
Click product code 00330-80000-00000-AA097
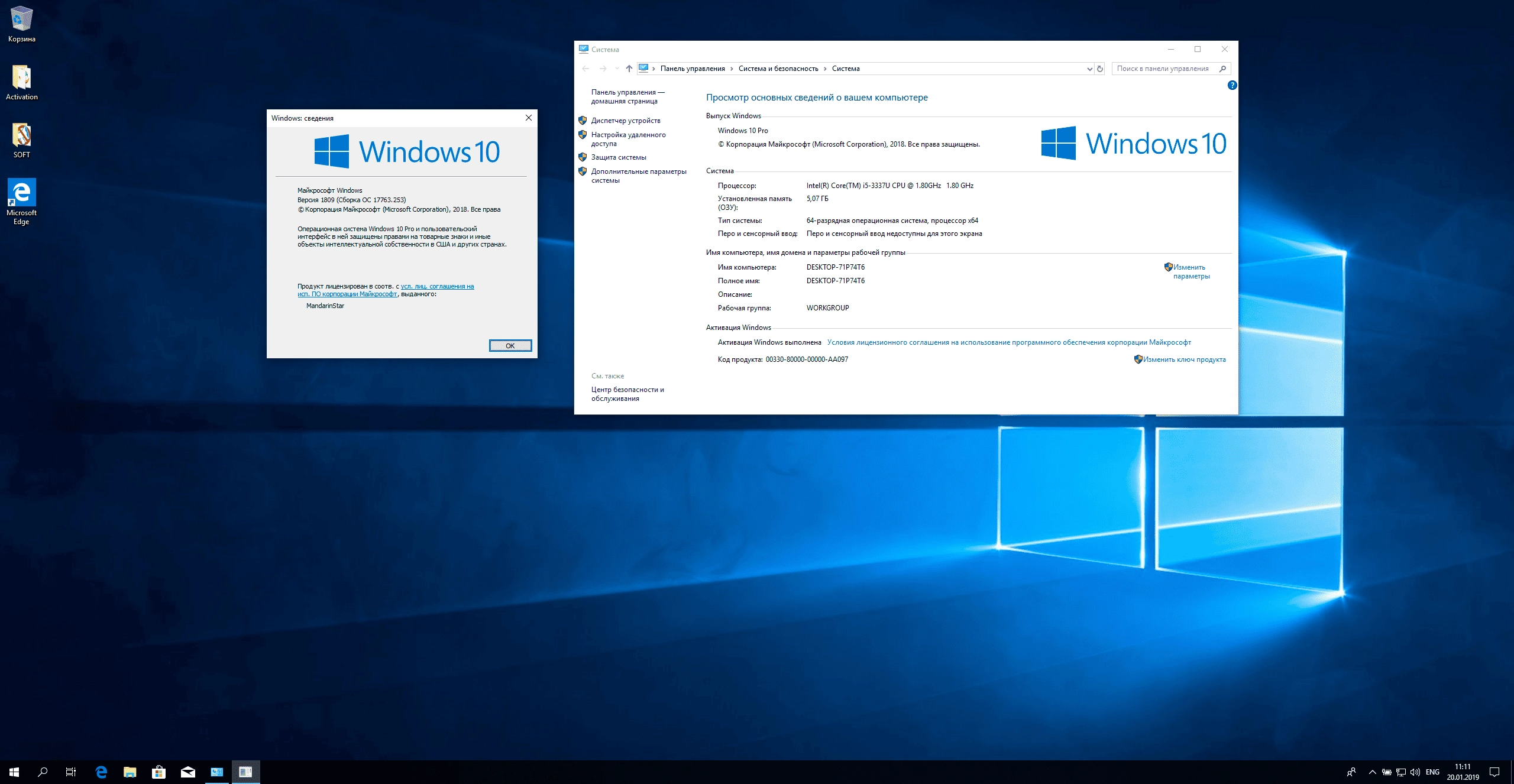(x=807, y=359)
